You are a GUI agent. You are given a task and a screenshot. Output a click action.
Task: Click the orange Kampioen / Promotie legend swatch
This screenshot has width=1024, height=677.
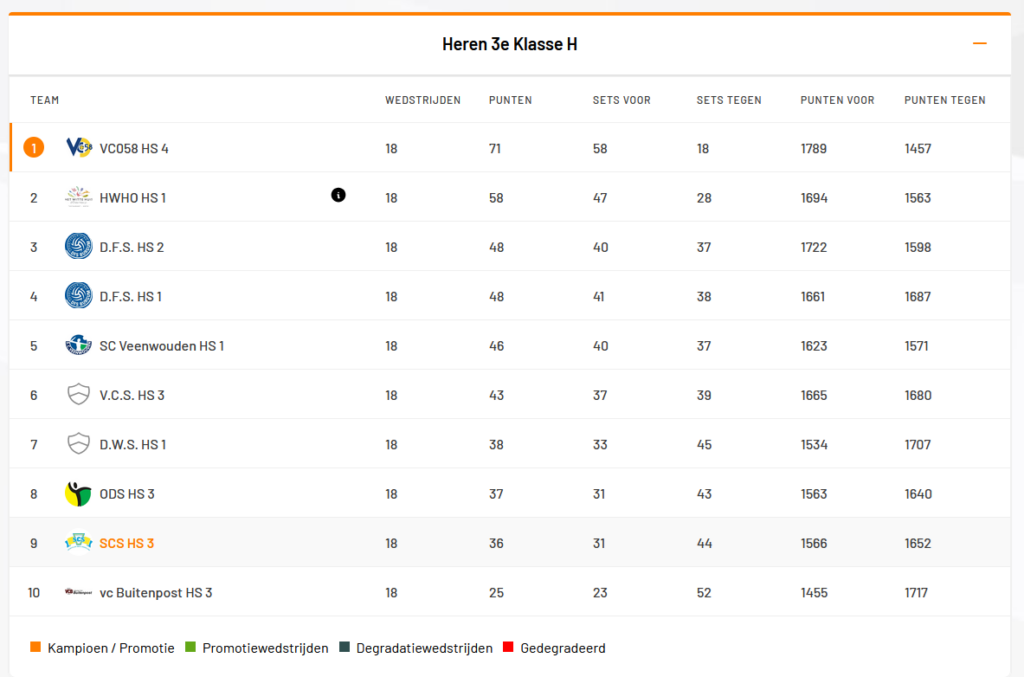[x=36, y=648]
